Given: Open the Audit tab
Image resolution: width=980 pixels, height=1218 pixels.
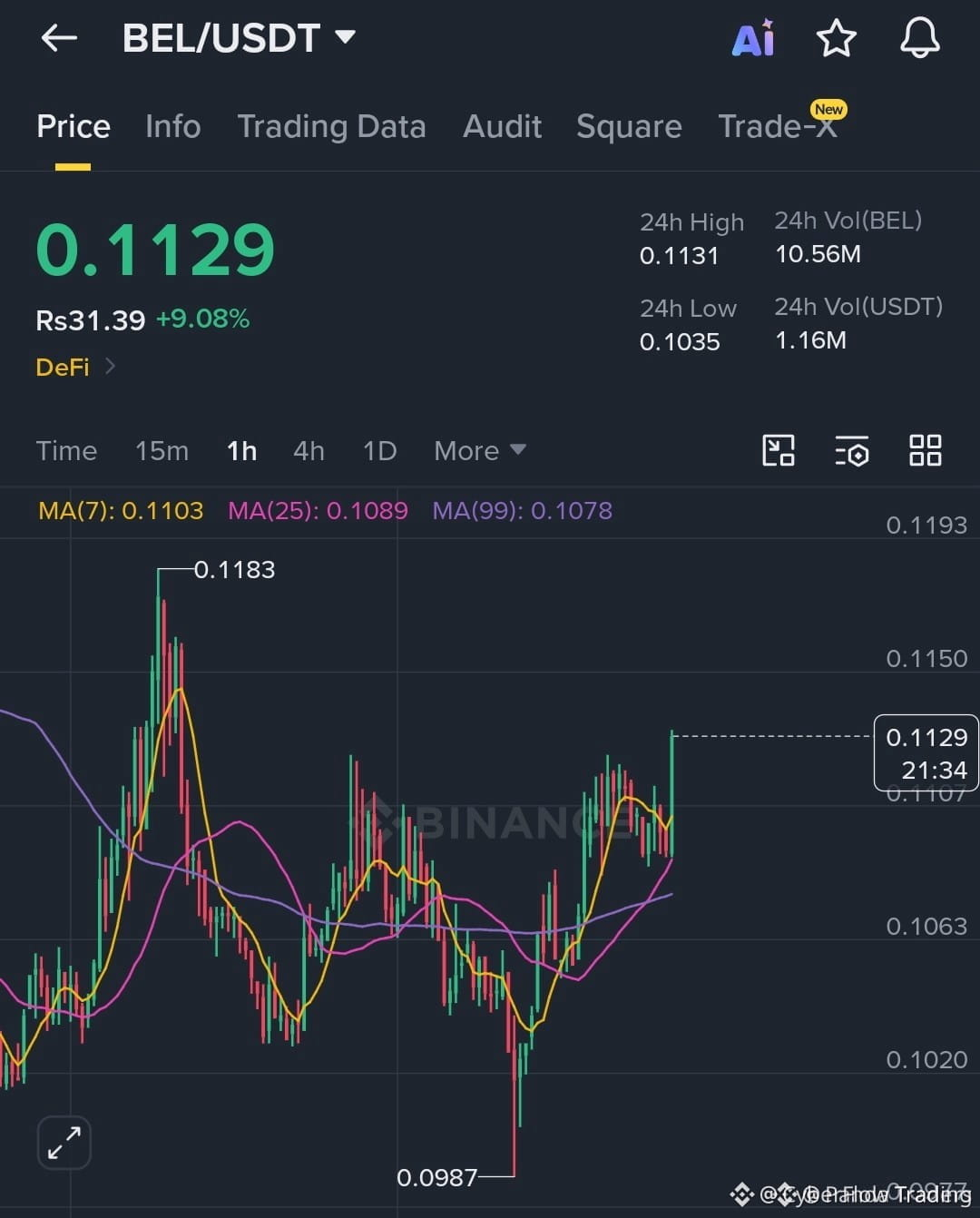Looking at the screenshot, I should 502,126.
